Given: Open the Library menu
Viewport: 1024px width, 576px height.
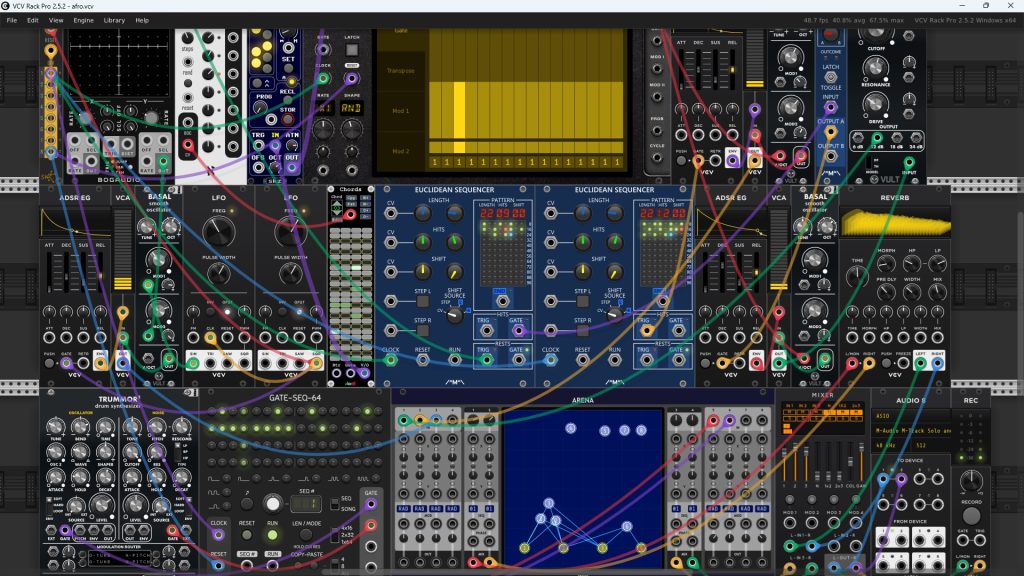Looking at the screenshot, I should coord(114,20).
